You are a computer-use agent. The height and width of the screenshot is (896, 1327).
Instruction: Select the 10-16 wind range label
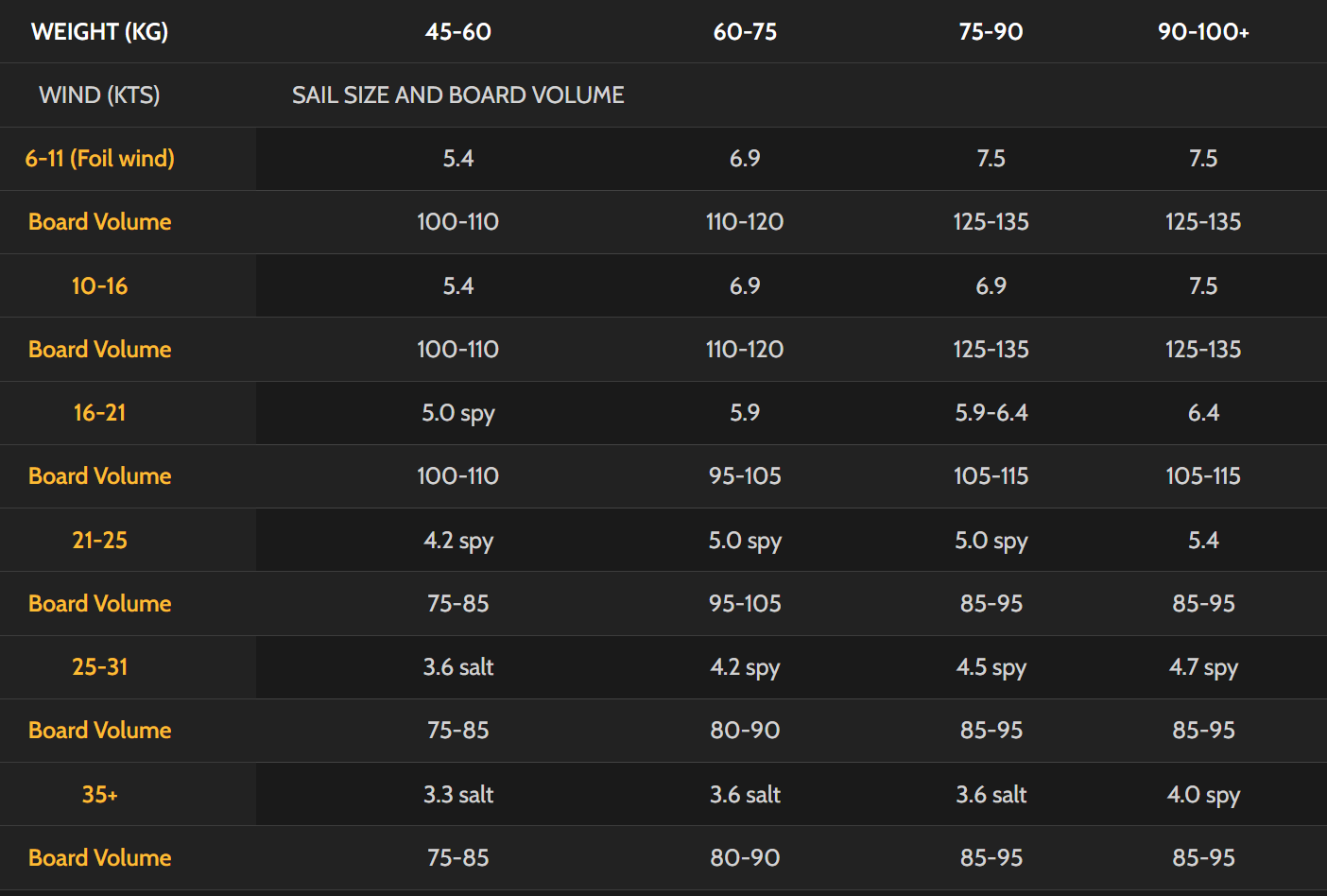click(99, 286)
